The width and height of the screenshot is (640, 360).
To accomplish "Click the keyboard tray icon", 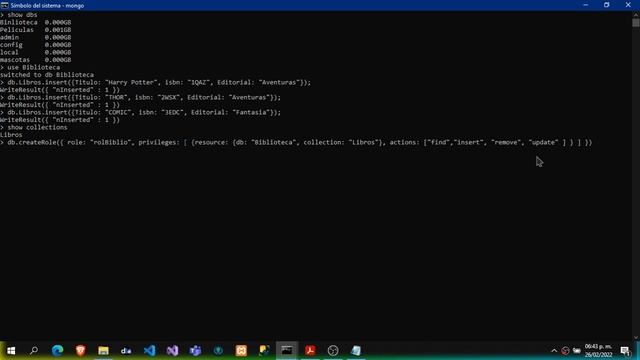I will click(x=577, y=351).
